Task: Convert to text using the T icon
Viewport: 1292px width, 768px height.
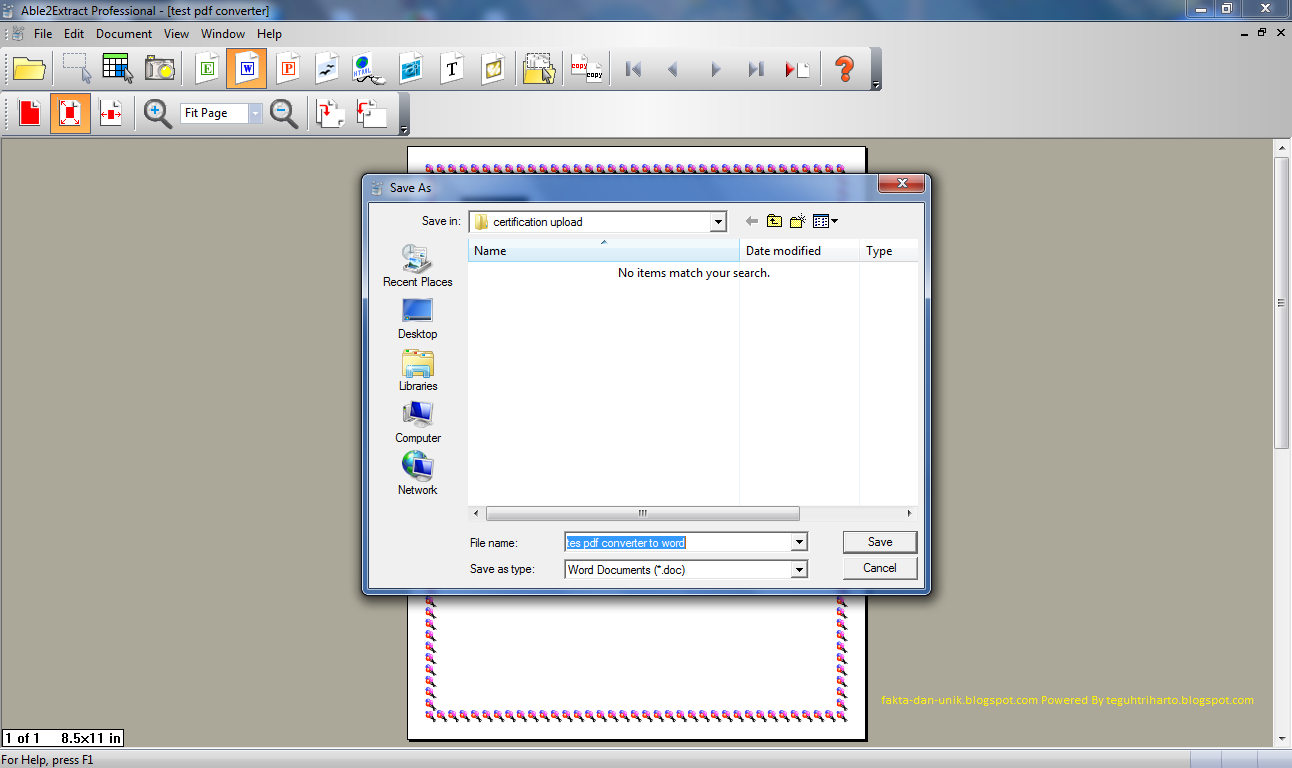Action: click(x=452, y=68)
